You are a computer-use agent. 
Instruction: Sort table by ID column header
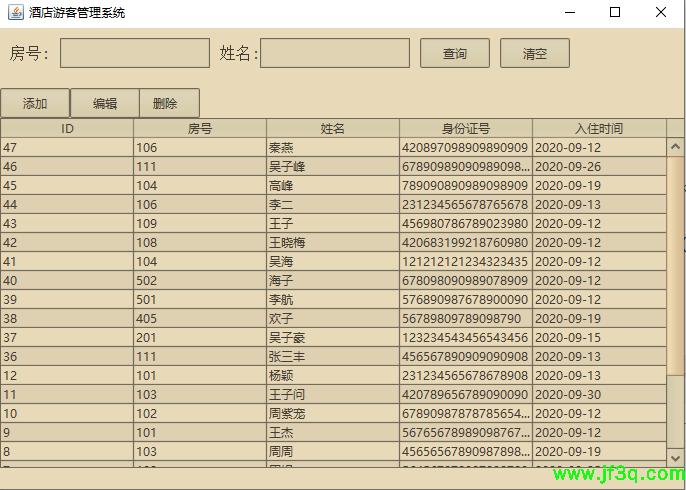click(67, 128)
